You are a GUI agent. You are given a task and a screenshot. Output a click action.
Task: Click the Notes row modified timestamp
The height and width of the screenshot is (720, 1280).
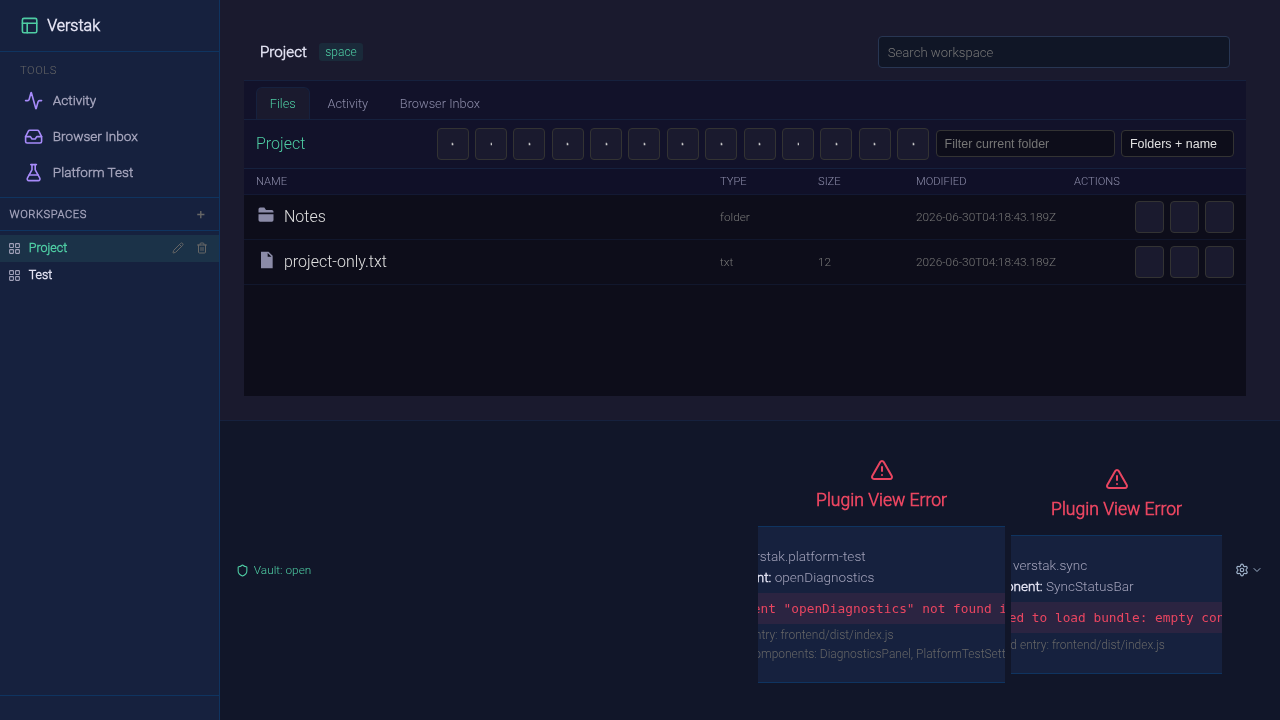click(x=986, y=217)
